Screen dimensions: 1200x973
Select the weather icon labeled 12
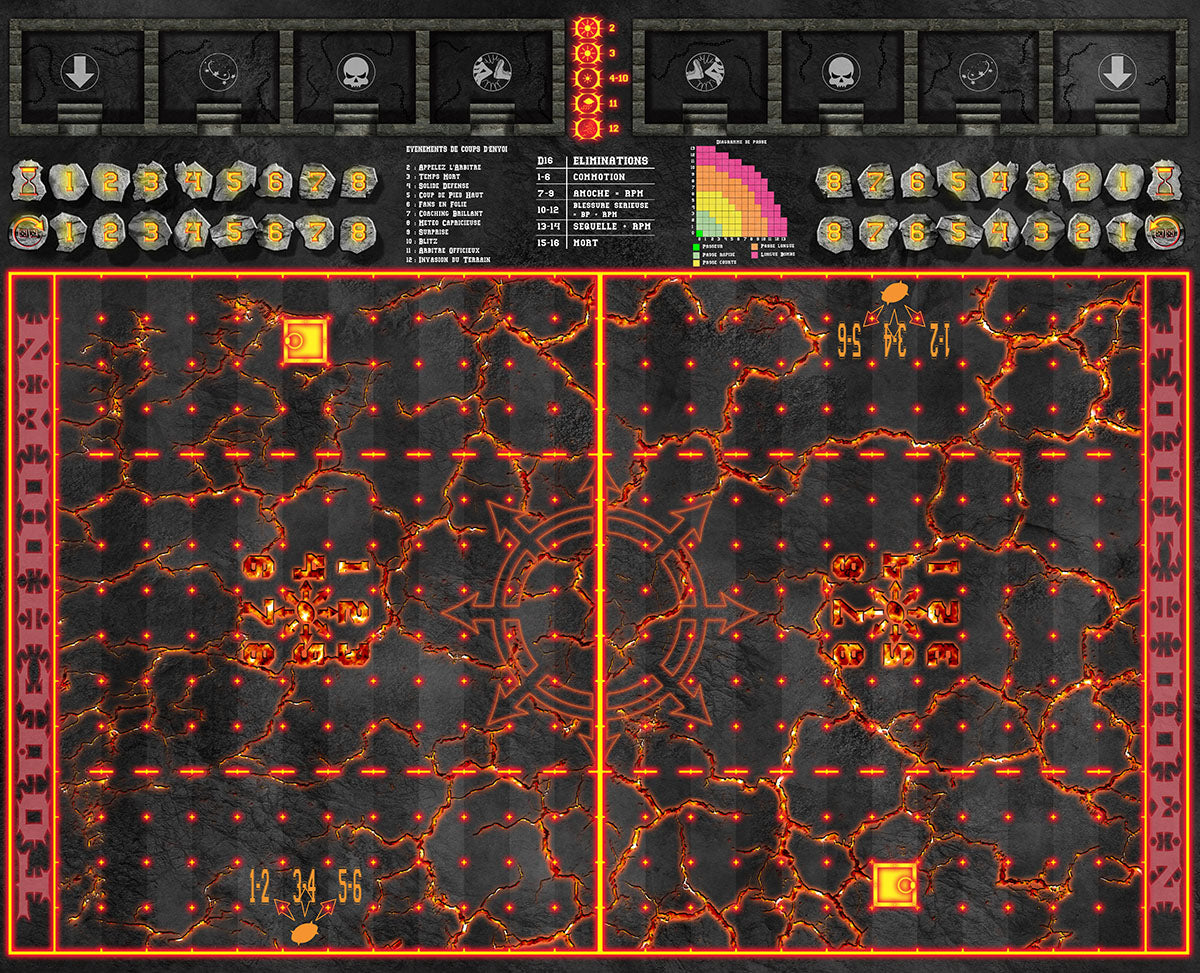(586, 127)
